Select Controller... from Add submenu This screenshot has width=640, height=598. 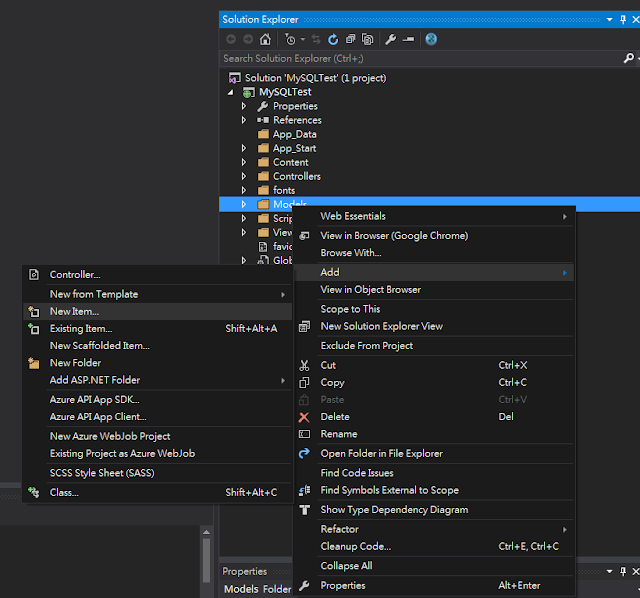pos(158,275)
